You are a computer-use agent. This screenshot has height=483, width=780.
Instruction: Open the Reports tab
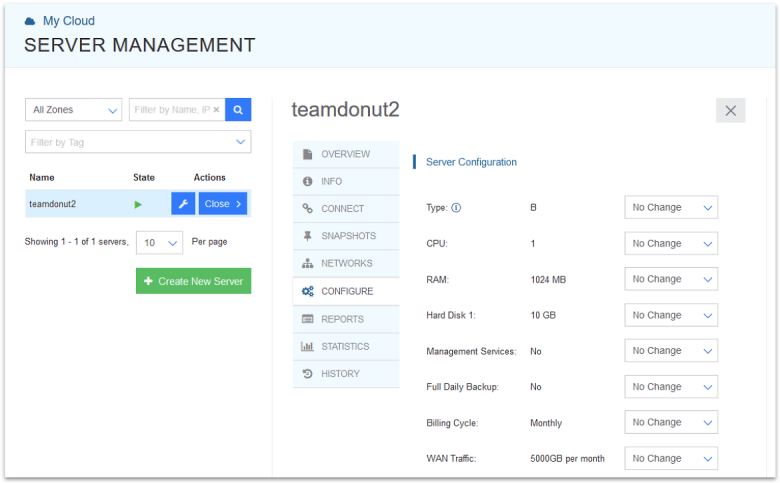[346, 319]
